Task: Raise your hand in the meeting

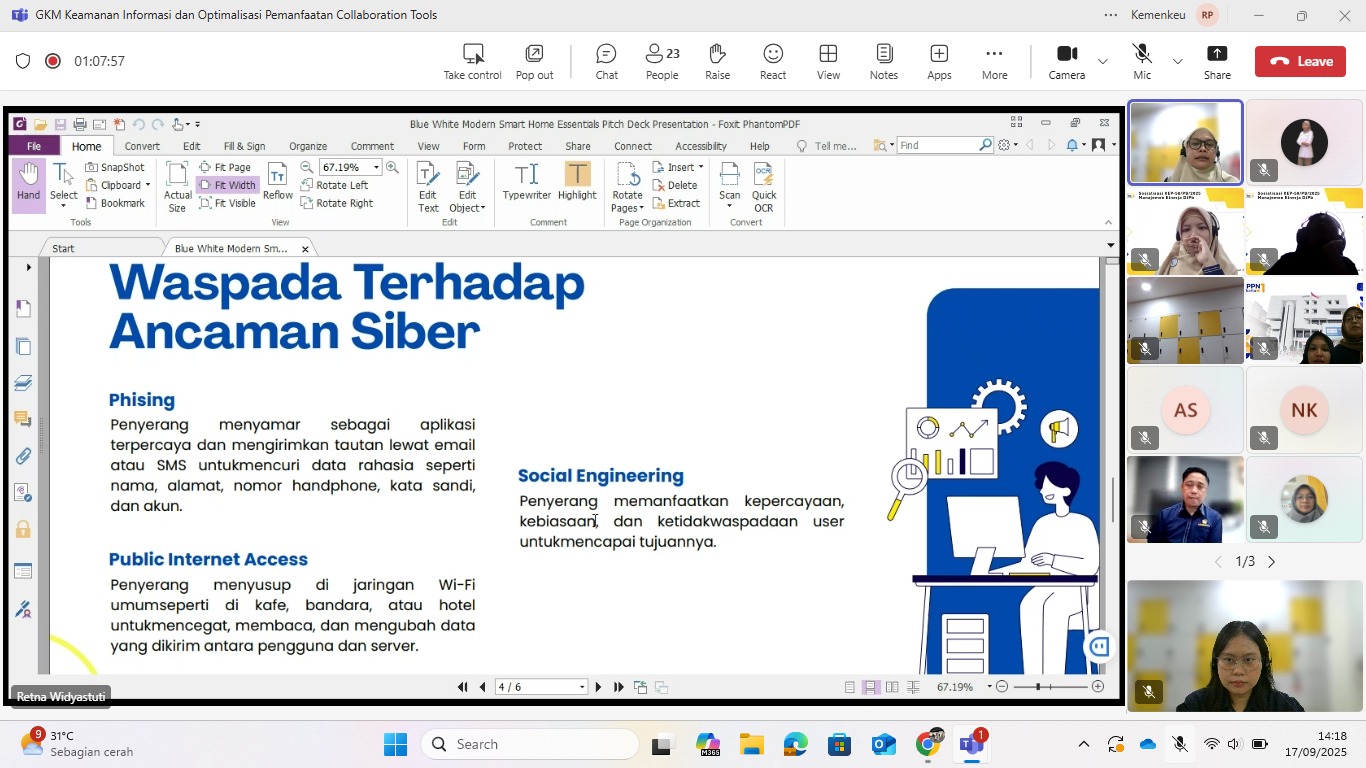Action: 717,61
